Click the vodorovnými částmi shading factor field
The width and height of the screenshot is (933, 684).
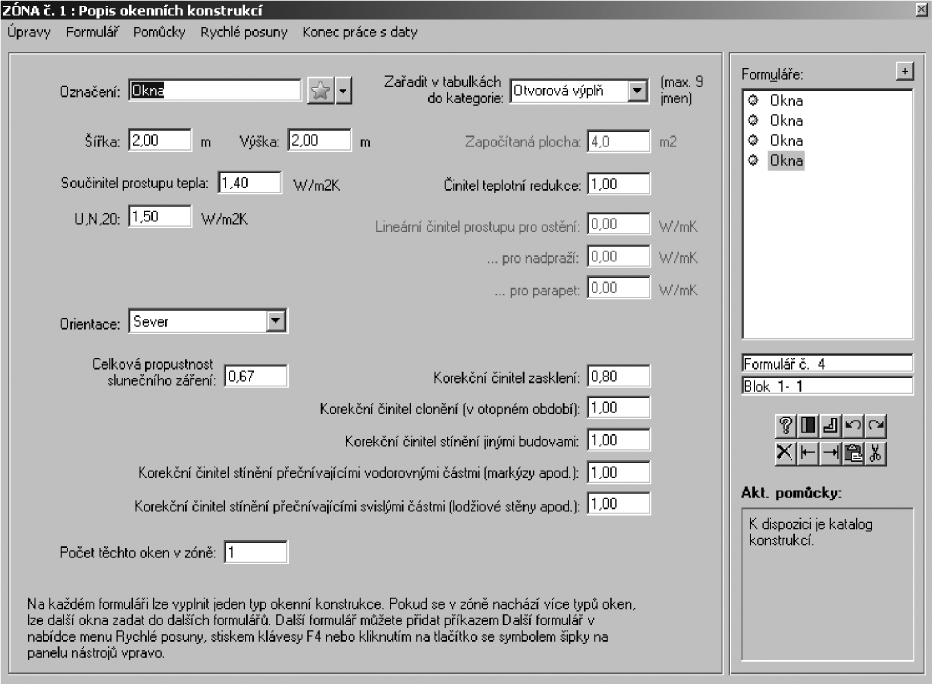coord(619,472)
